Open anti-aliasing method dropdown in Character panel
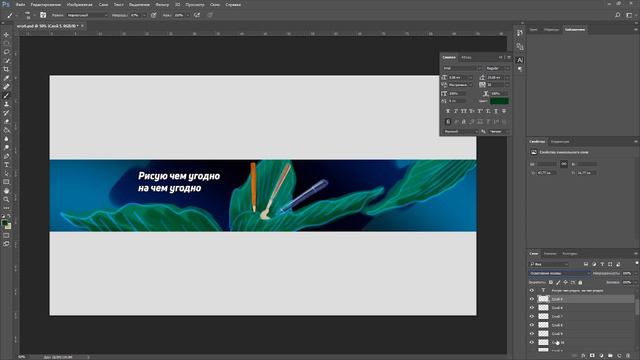 click(499, 131)
